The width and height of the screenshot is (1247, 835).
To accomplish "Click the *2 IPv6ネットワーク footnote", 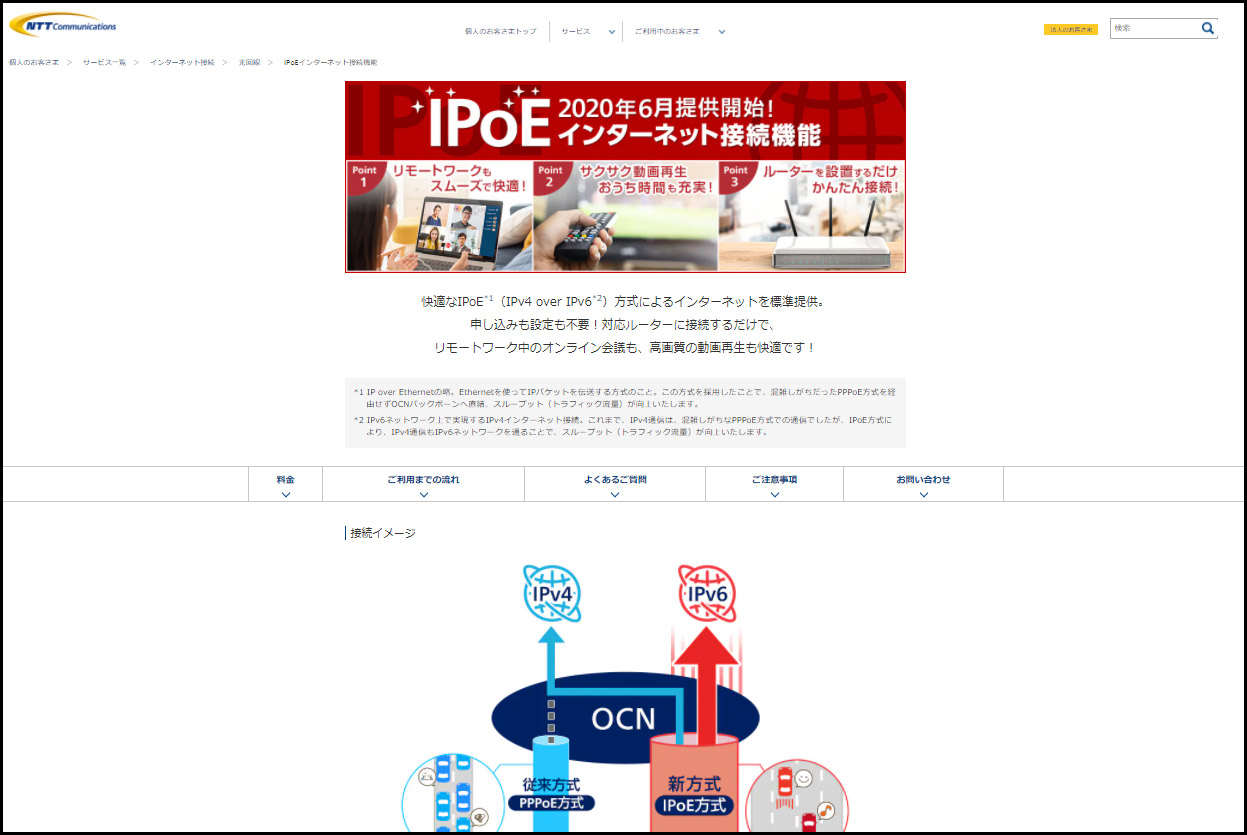I will 625,426.
